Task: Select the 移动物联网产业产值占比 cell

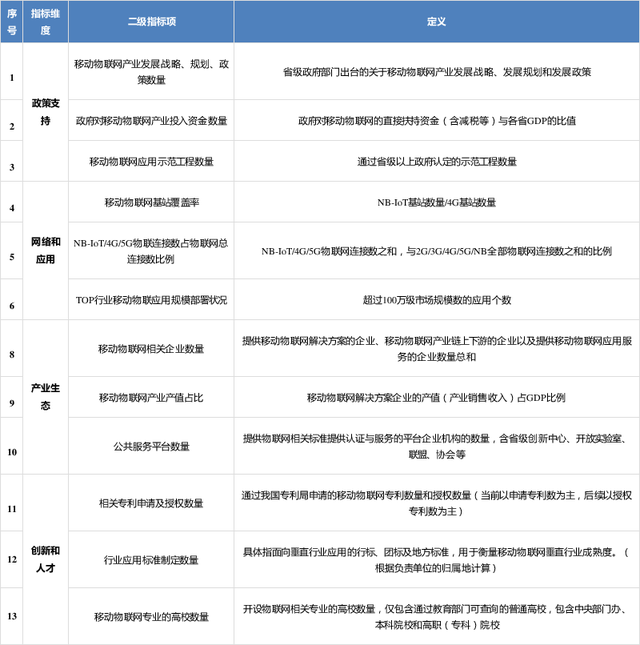Action: pyautogui.click(x=151, y=397)
